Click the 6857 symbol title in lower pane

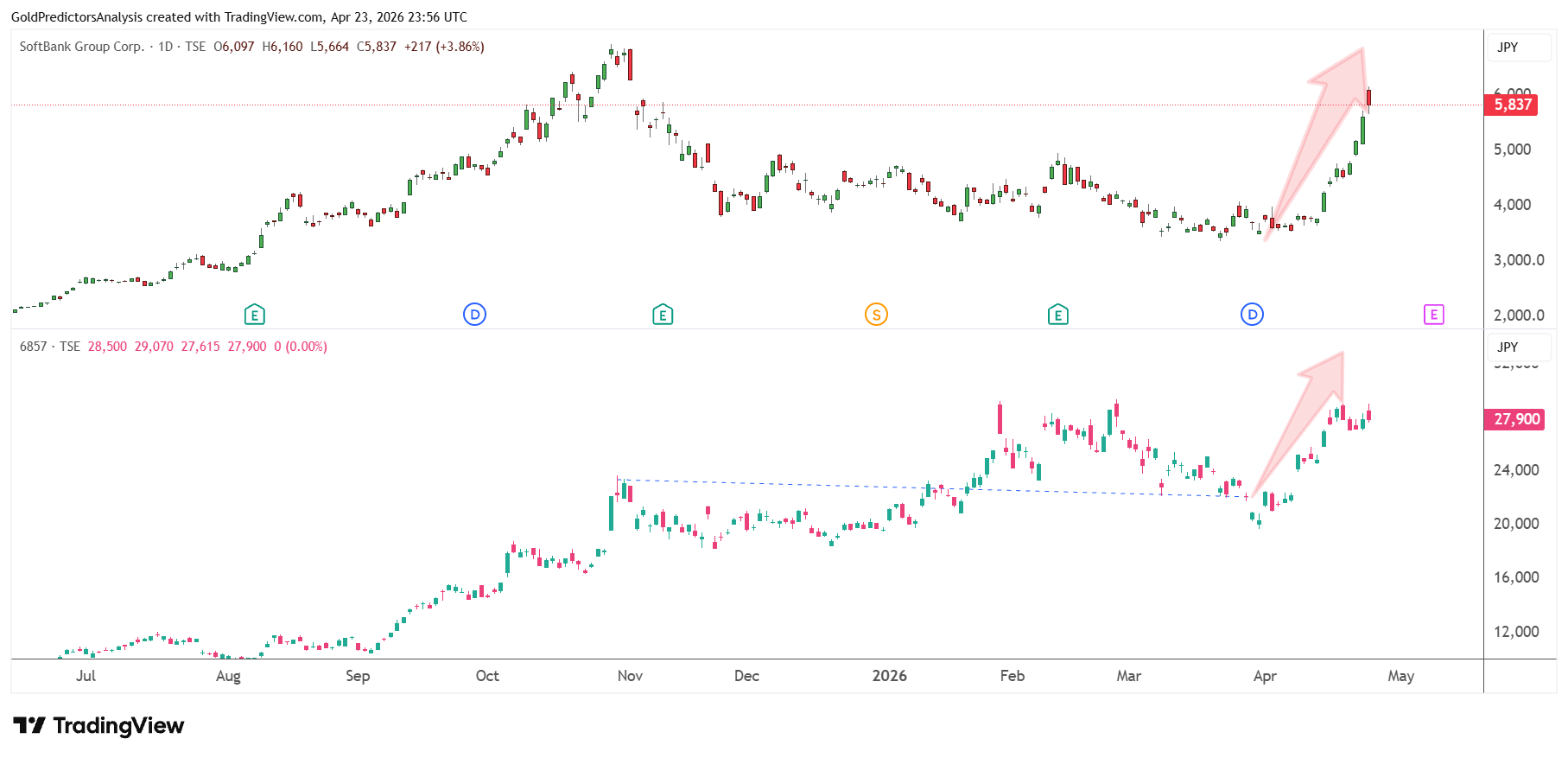(x=33, y=347)
